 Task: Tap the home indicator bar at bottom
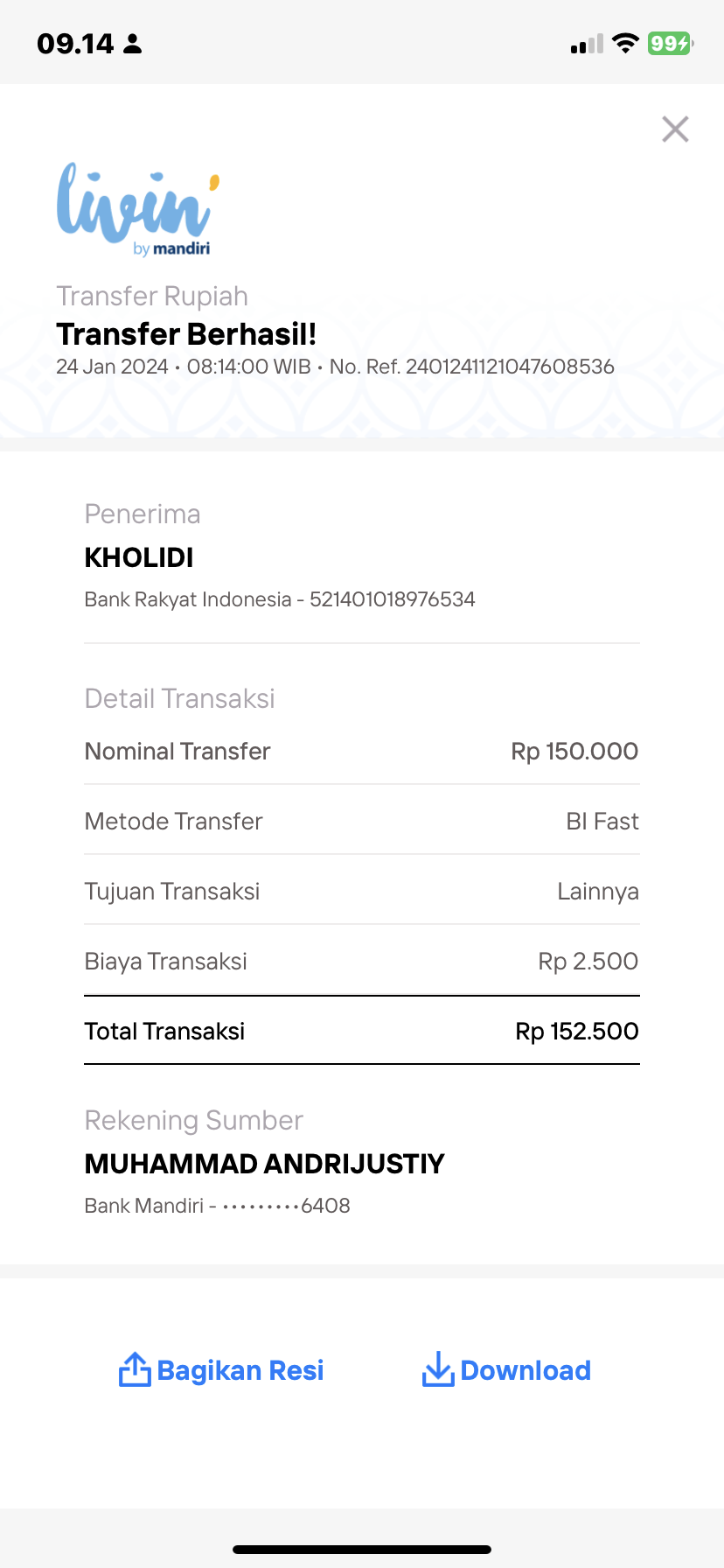coord(362,1550)
